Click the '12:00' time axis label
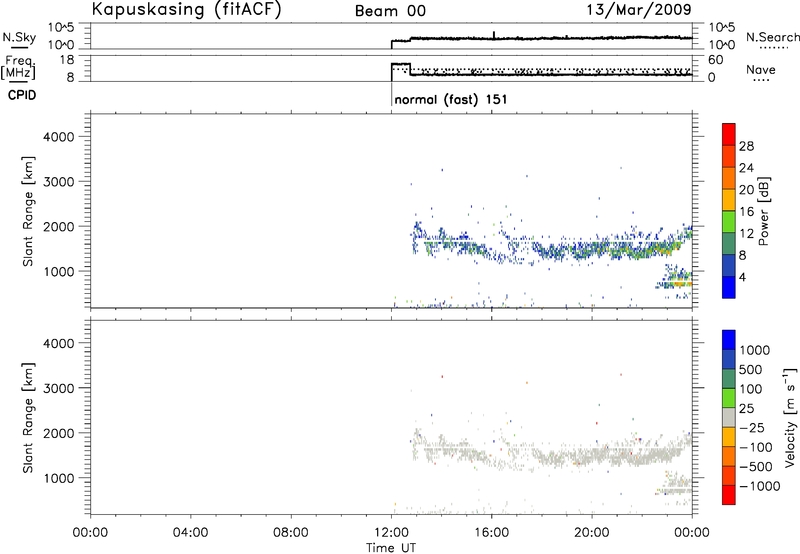Screen dimensions: 800x554 tap(391, 533)
